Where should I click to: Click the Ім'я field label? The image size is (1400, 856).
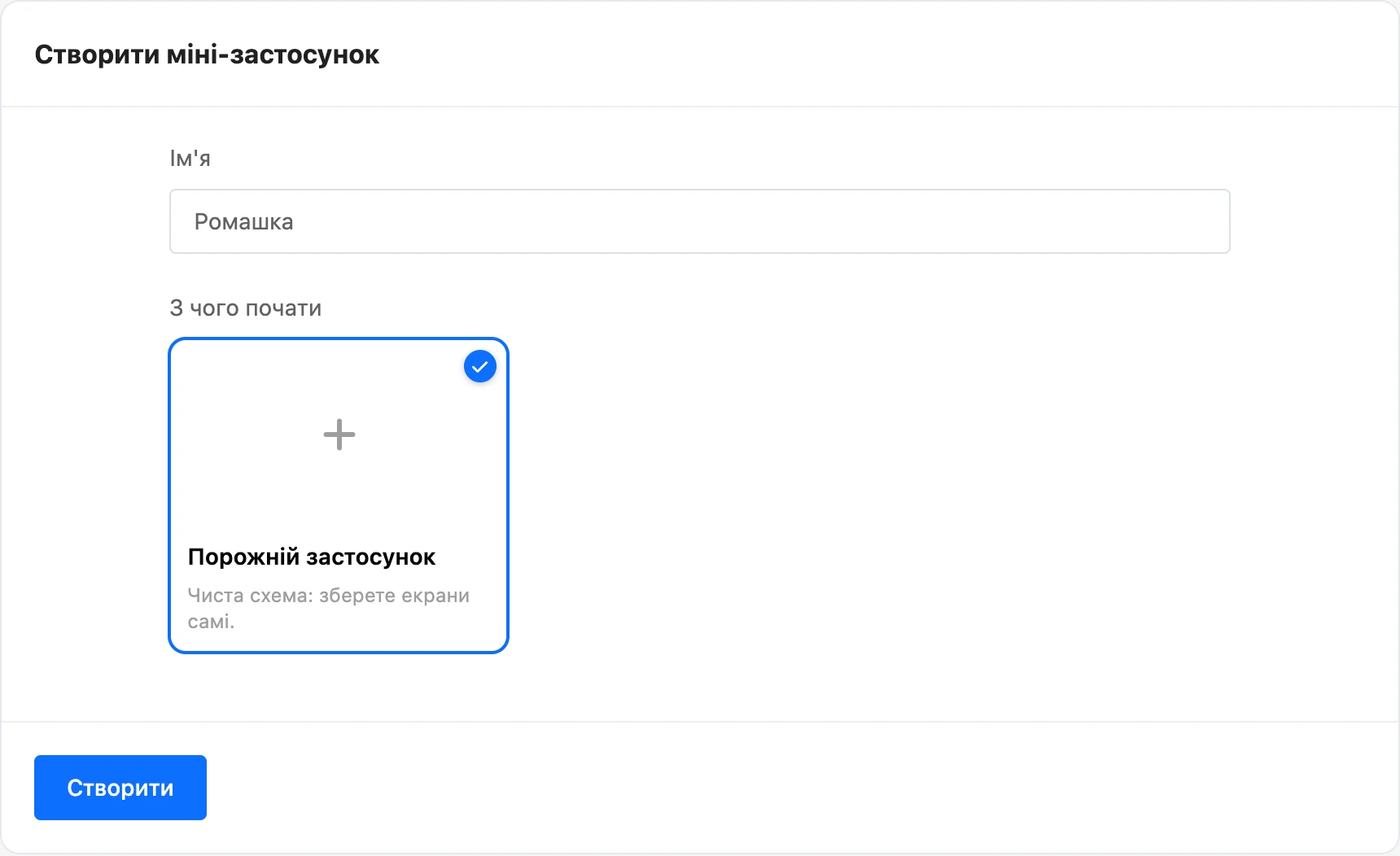[190, 159]
